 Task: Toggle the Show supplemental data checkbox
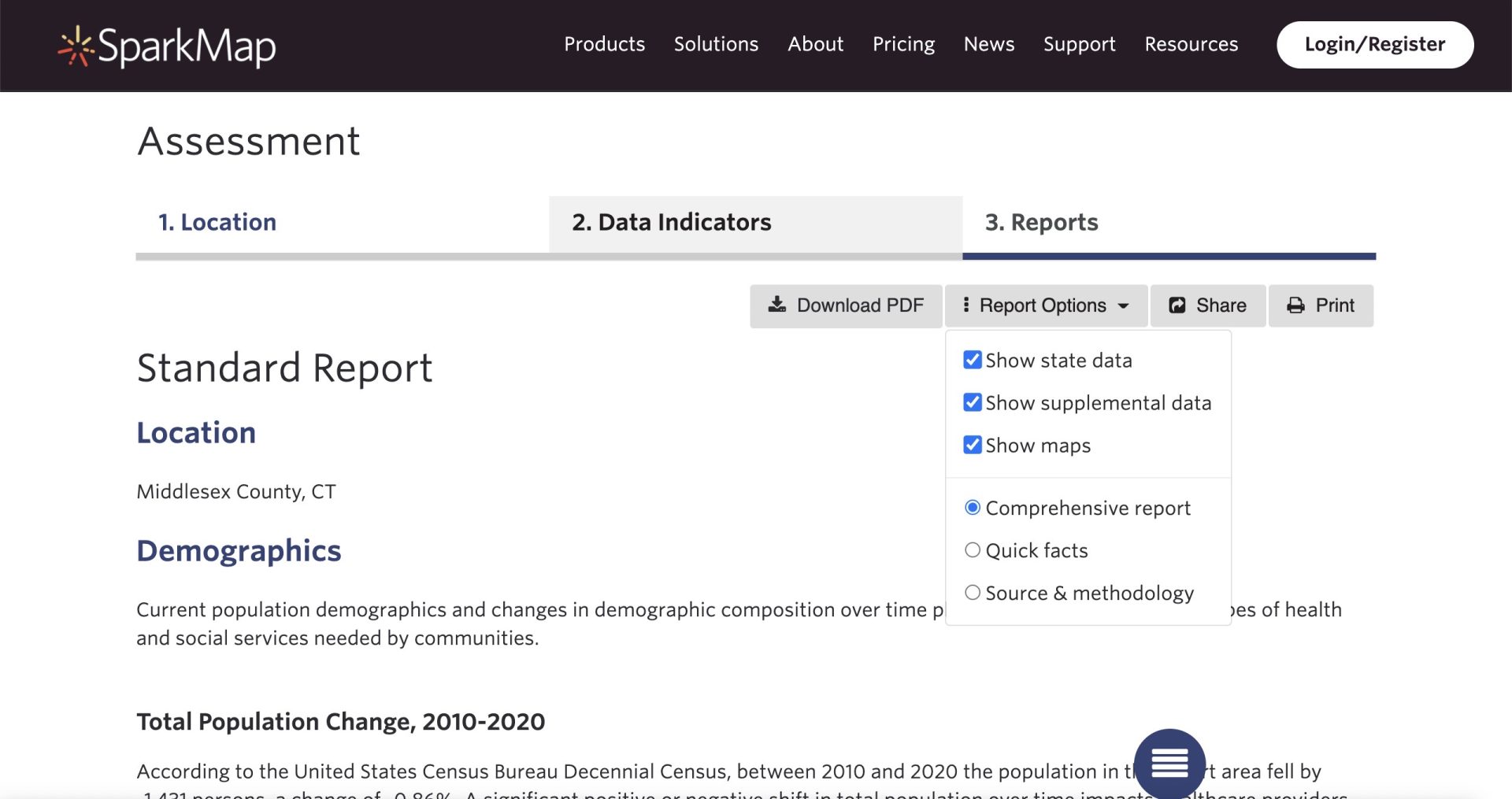click(973, 402)
